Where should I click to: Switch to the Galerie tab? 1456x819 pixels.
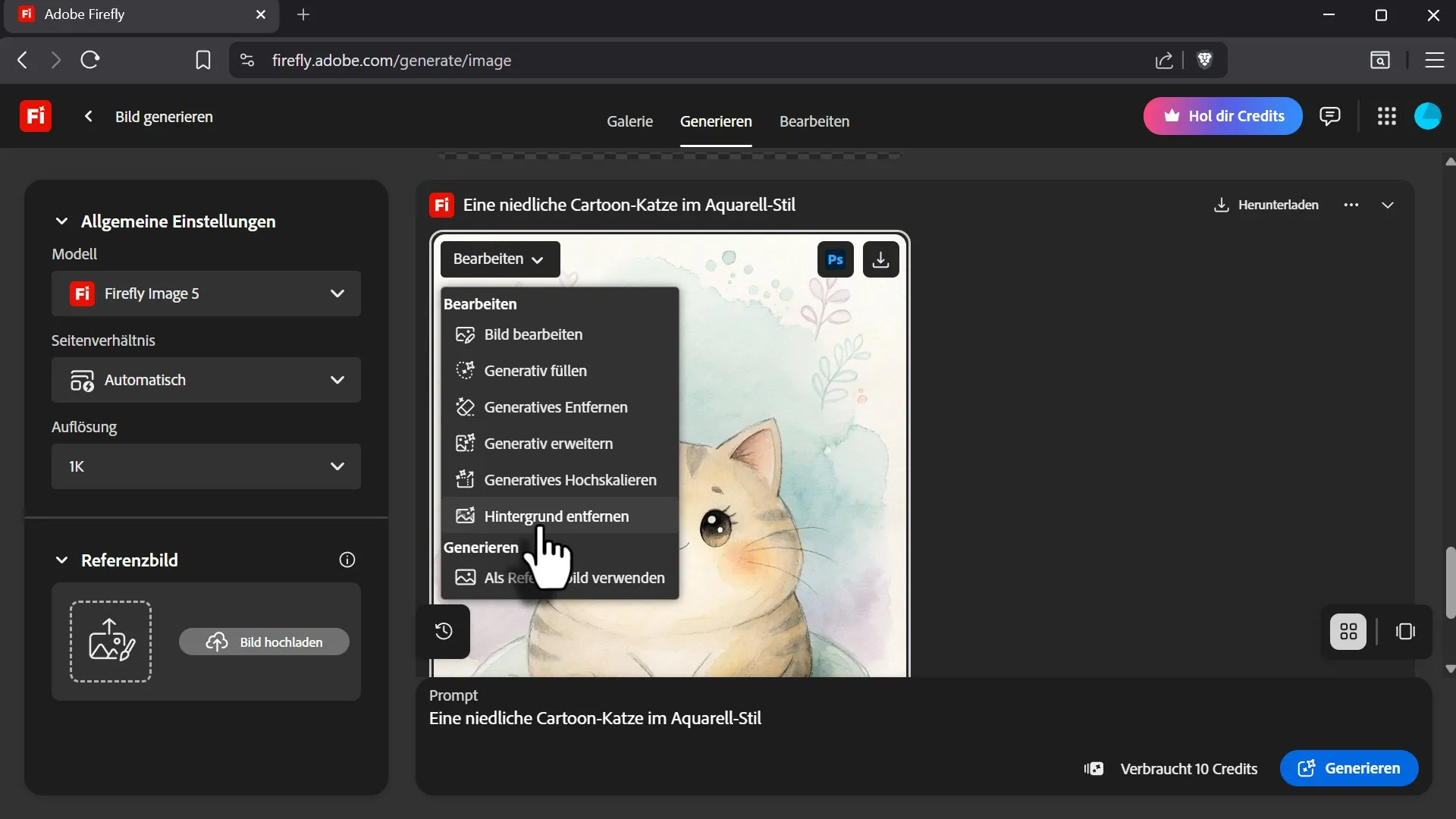pos(629,121)
